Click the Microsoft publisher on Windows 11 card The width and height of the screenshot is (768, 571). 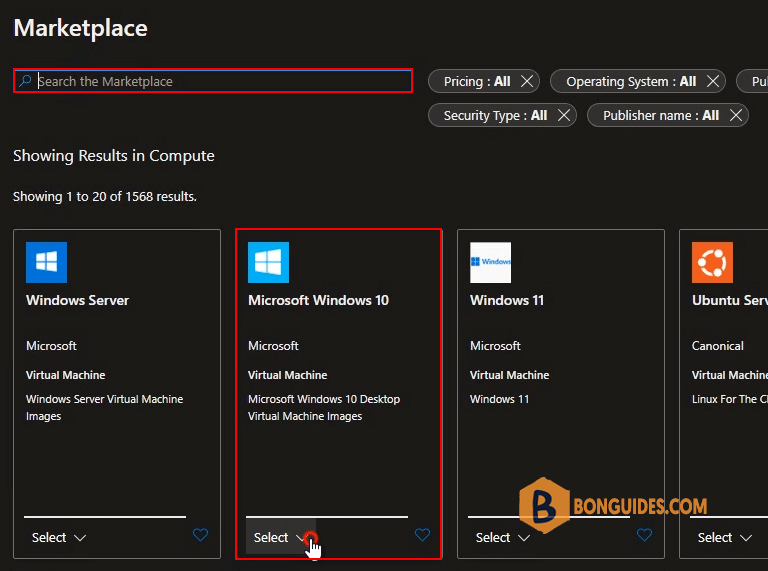click(495, 346)
